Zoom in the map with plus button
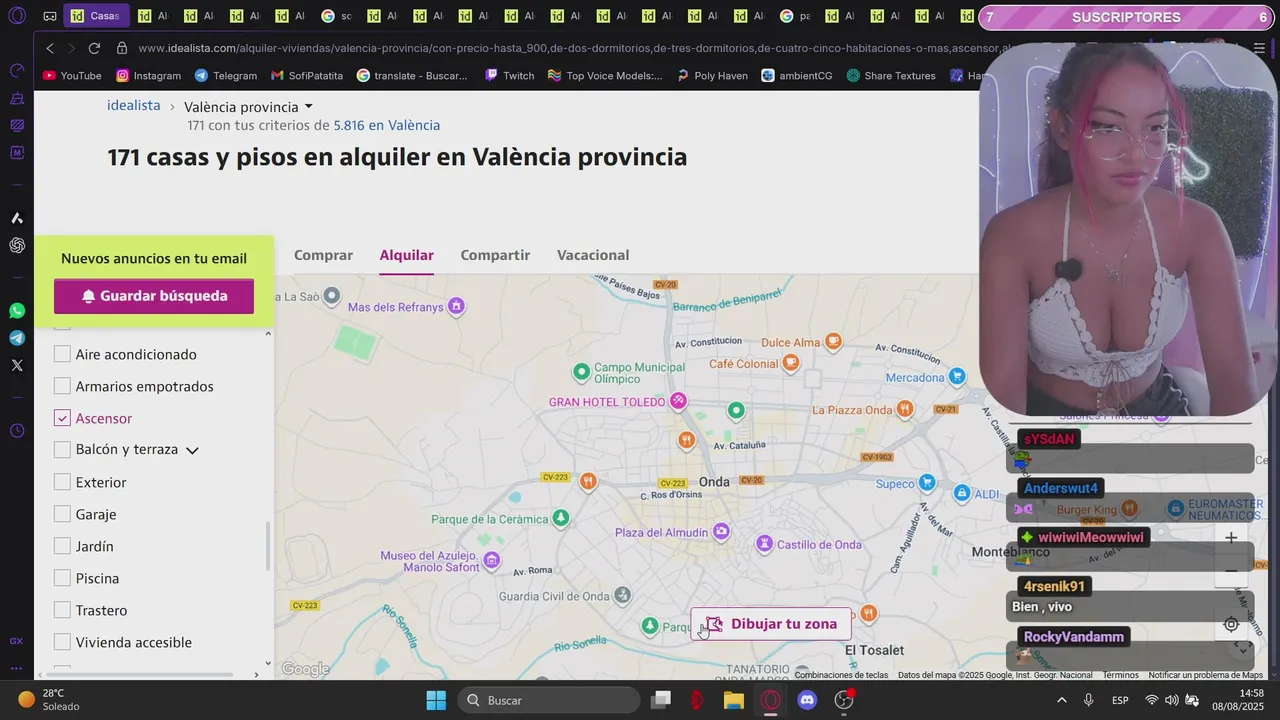 1231,538
